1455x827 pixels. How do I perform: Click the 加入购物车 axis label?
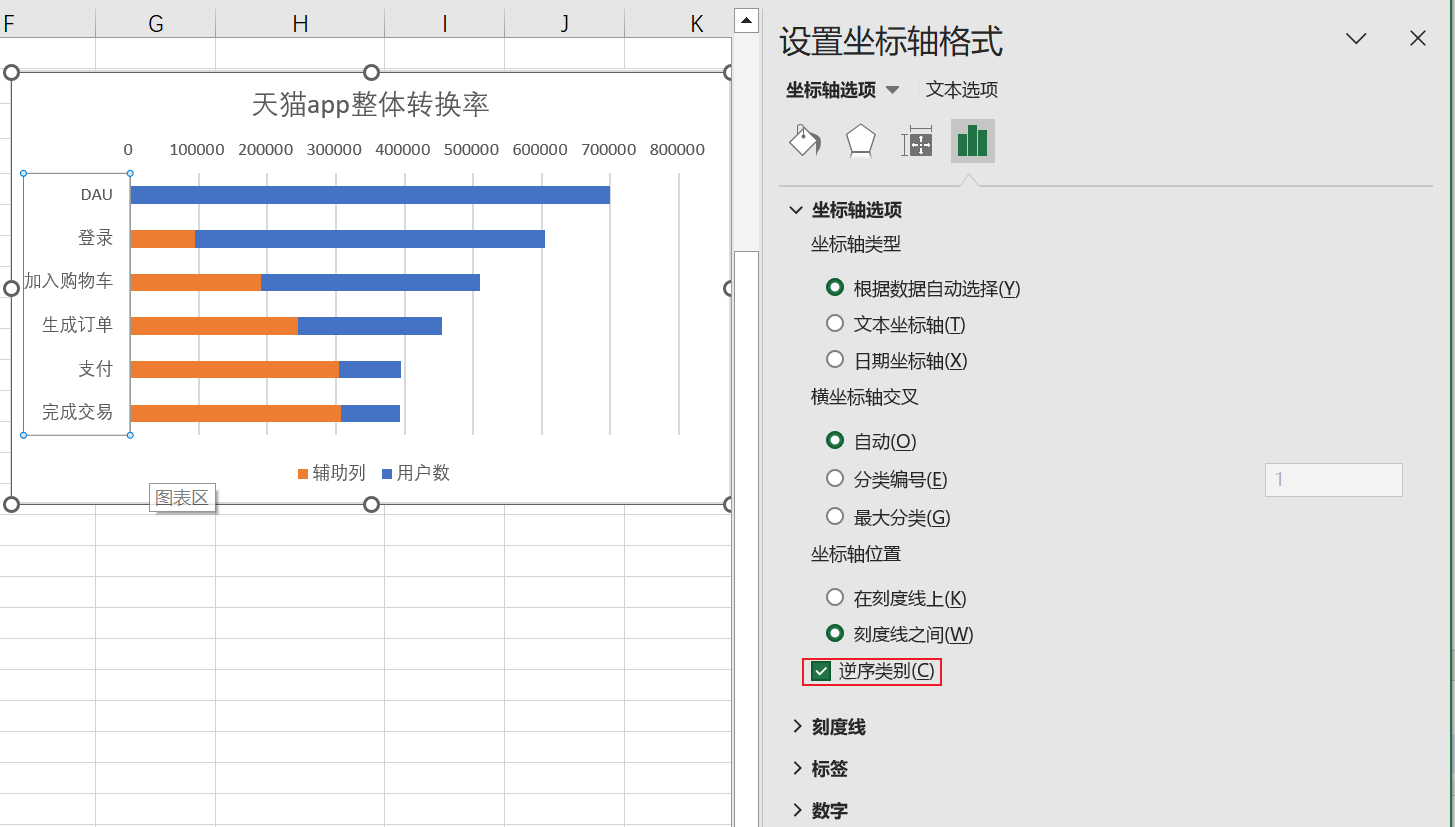tap(68, 281)
